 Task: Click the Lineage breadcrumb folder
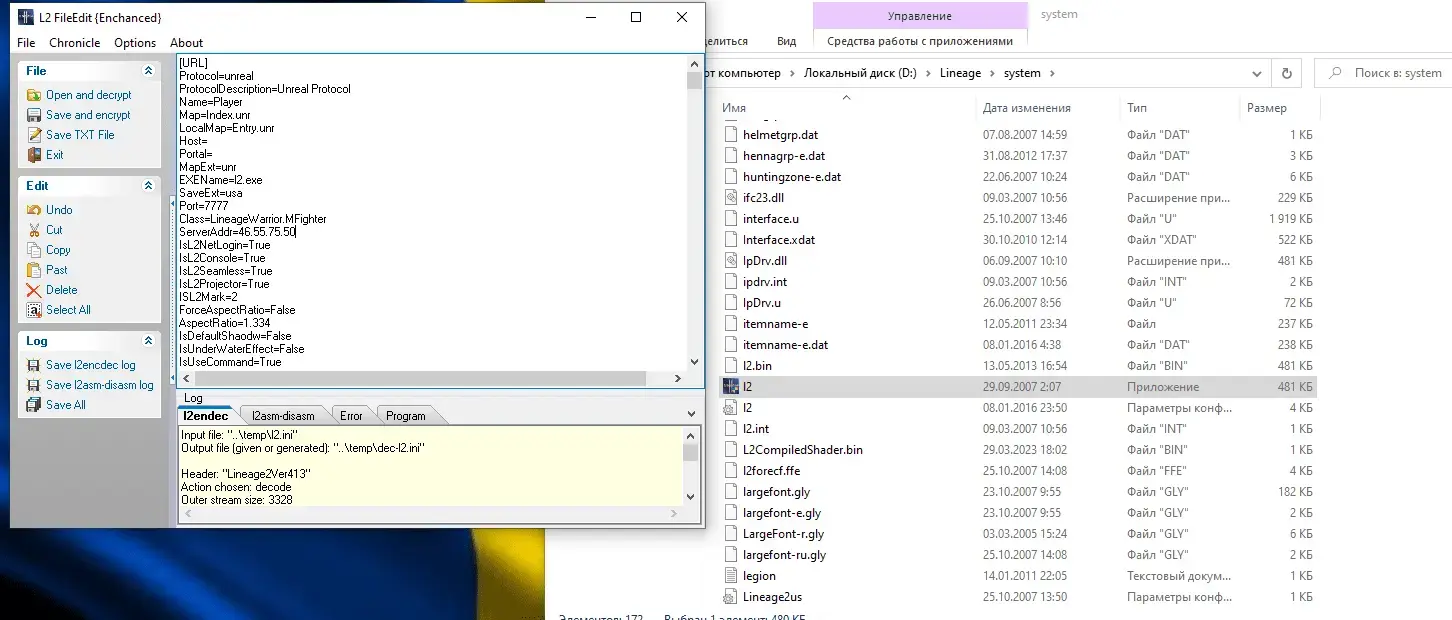point(960,73)
